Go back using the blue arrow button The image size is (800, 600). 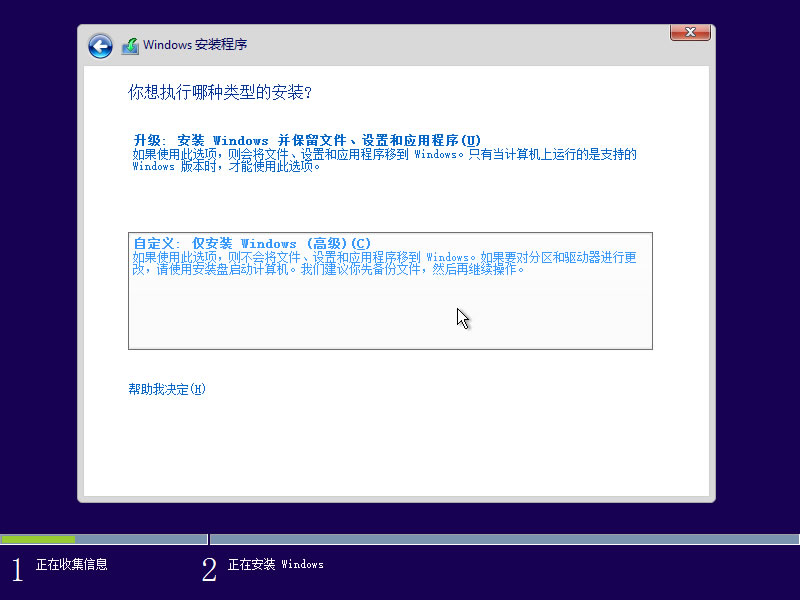pyautogui.click(x=100, y=46)
